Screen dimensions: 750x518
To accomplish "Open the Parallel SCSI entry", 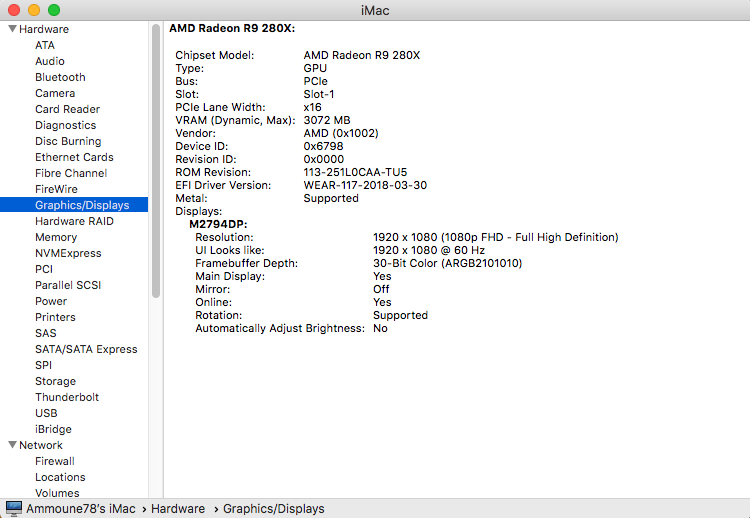I will tap(68, 285).
